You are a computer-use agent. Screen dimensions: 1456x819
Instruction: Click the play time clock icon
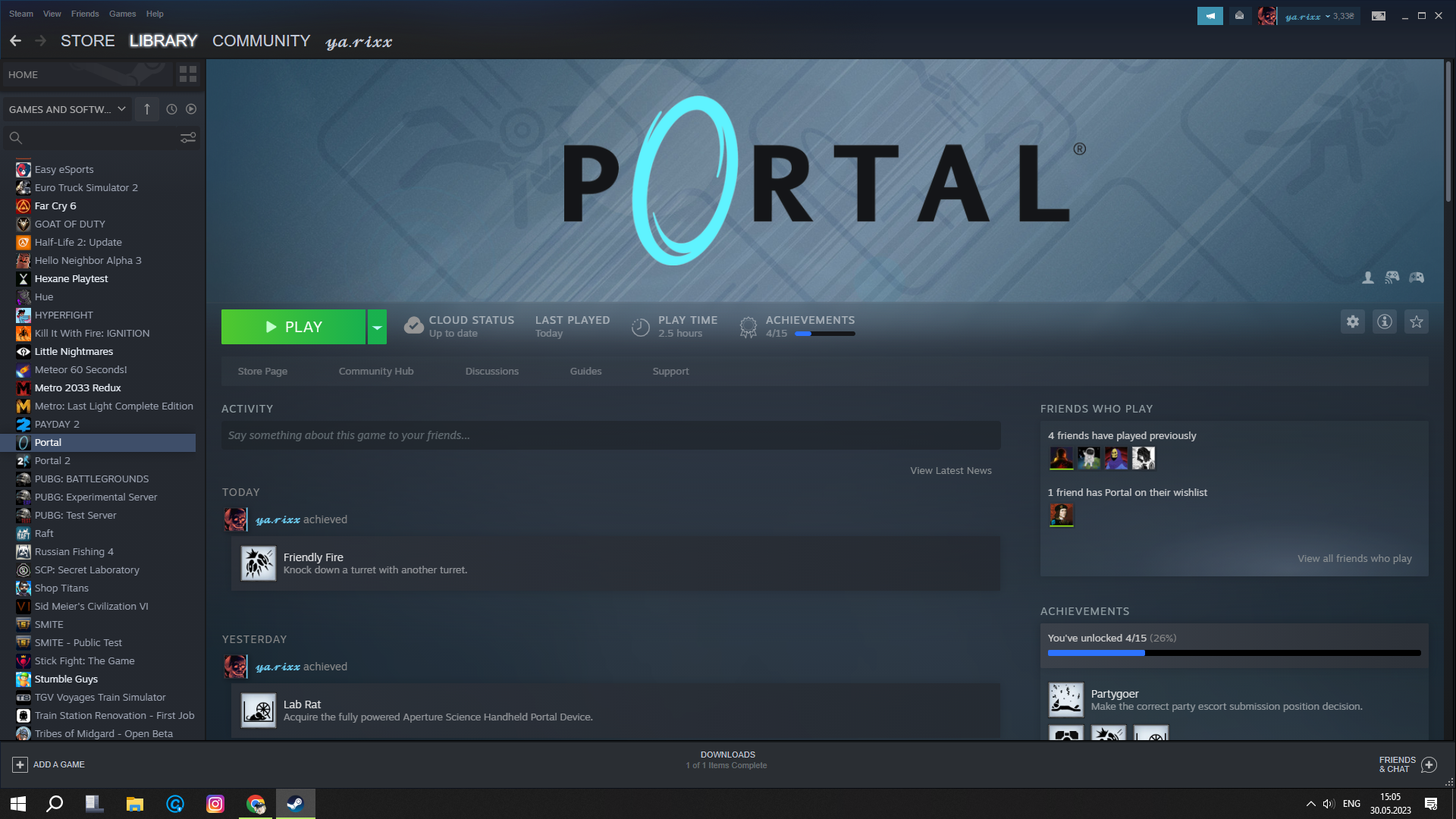641,327
